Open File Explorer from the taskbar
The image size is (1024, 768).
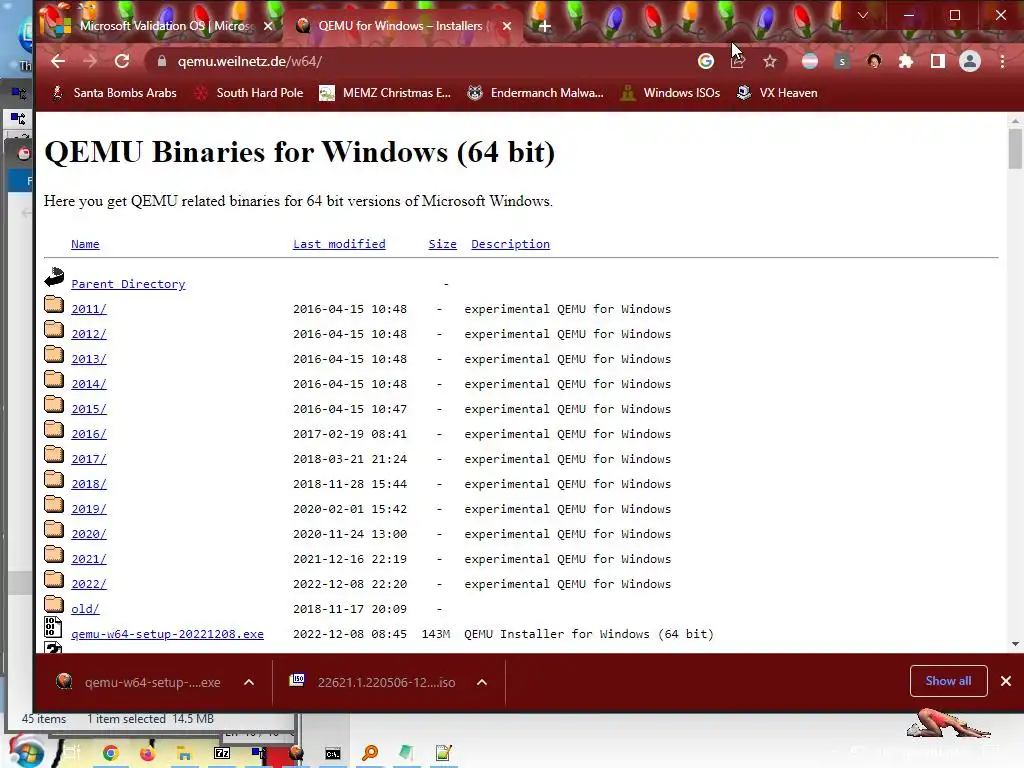[185, 754]
